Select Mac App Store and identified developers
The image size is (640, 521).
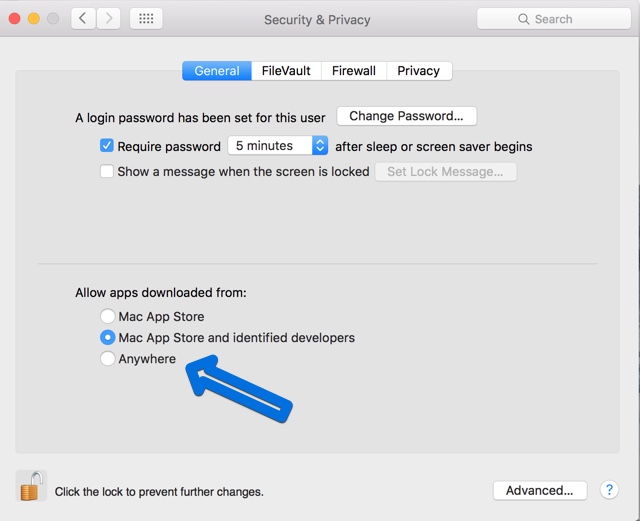pos(107,338)
